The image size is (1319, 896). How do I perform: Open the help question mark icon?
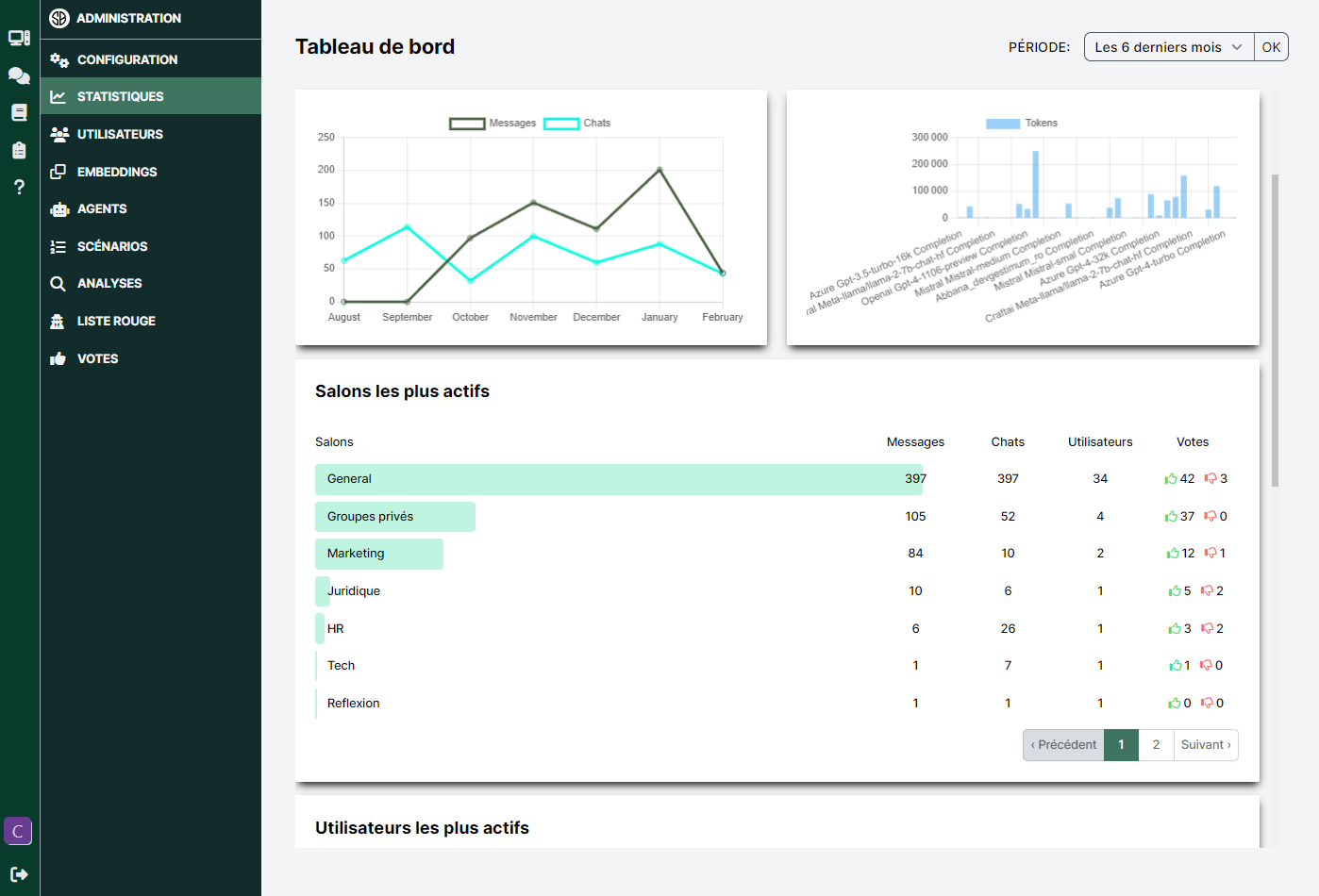[x=19, y=187]
